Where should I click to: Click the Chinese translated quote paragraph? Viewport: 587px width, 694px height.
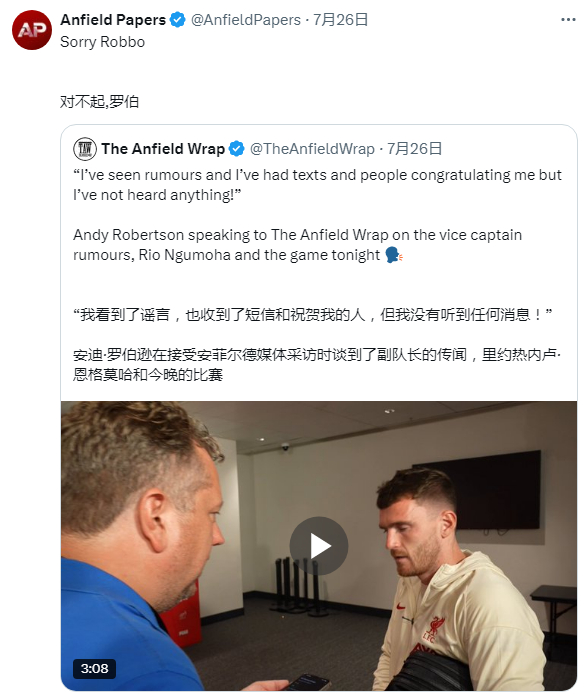312,315
